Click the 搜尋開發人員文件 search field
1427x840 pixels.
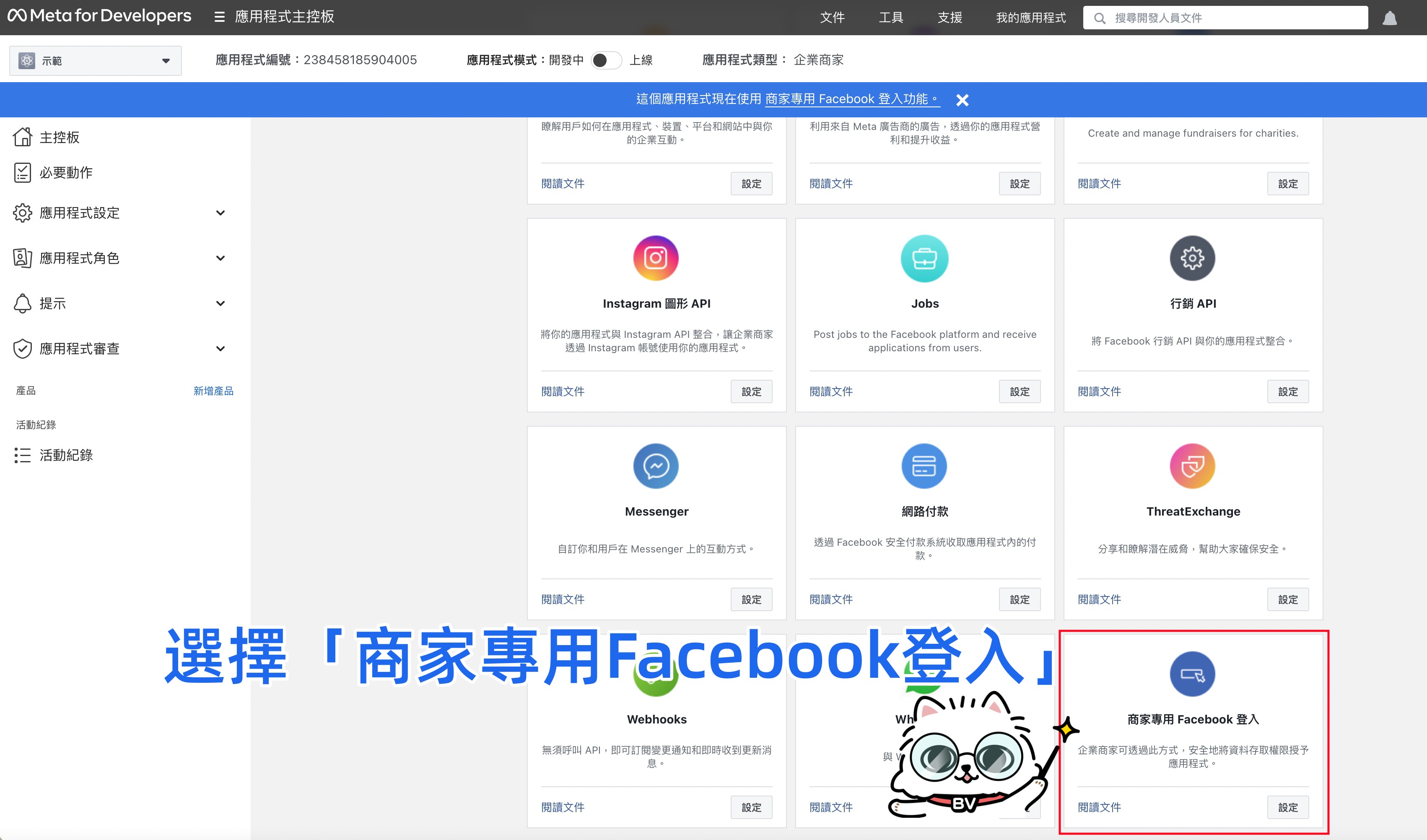coord(1225,18)
